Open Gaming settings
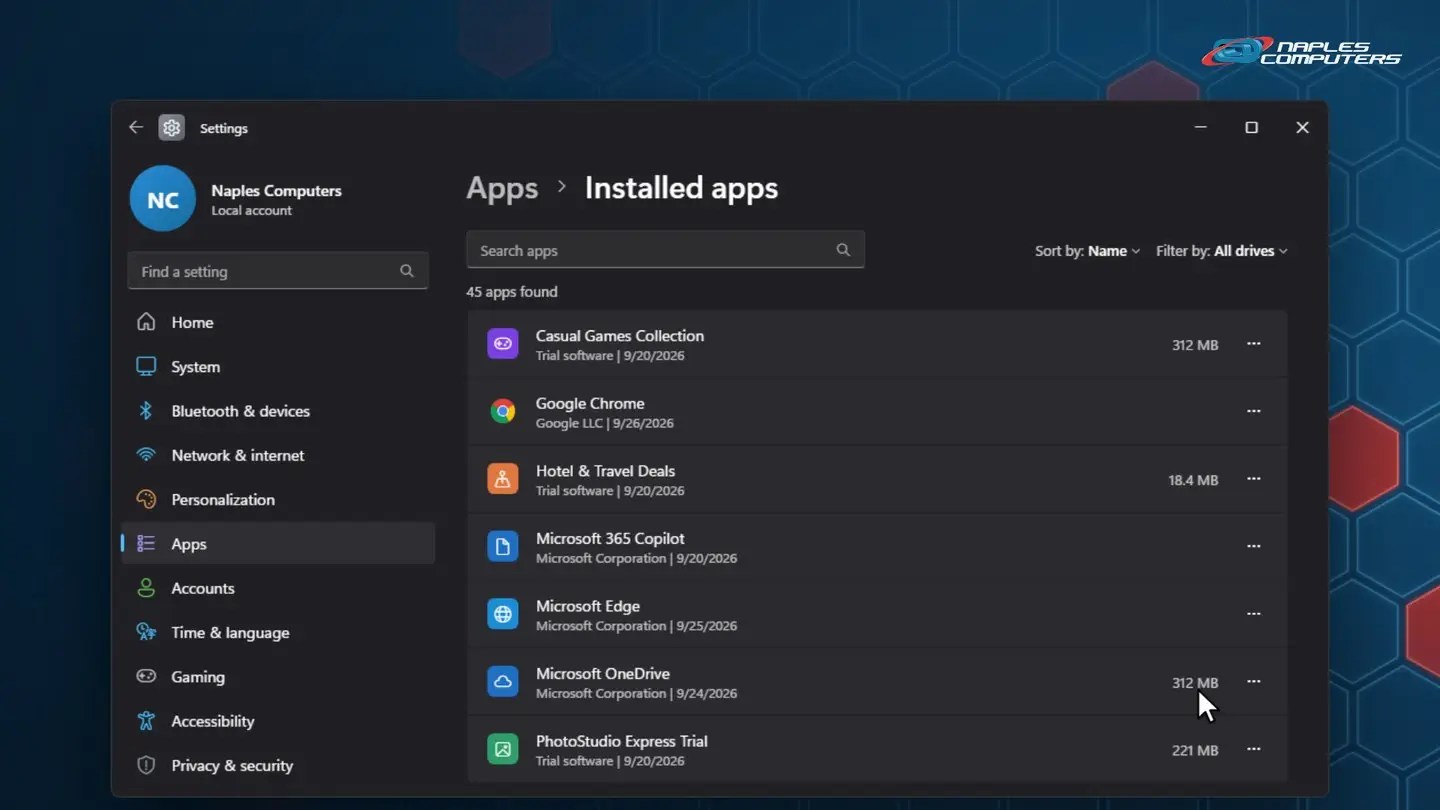The width and height of the screenshot is (1440, 810). [x=278, y=677]
